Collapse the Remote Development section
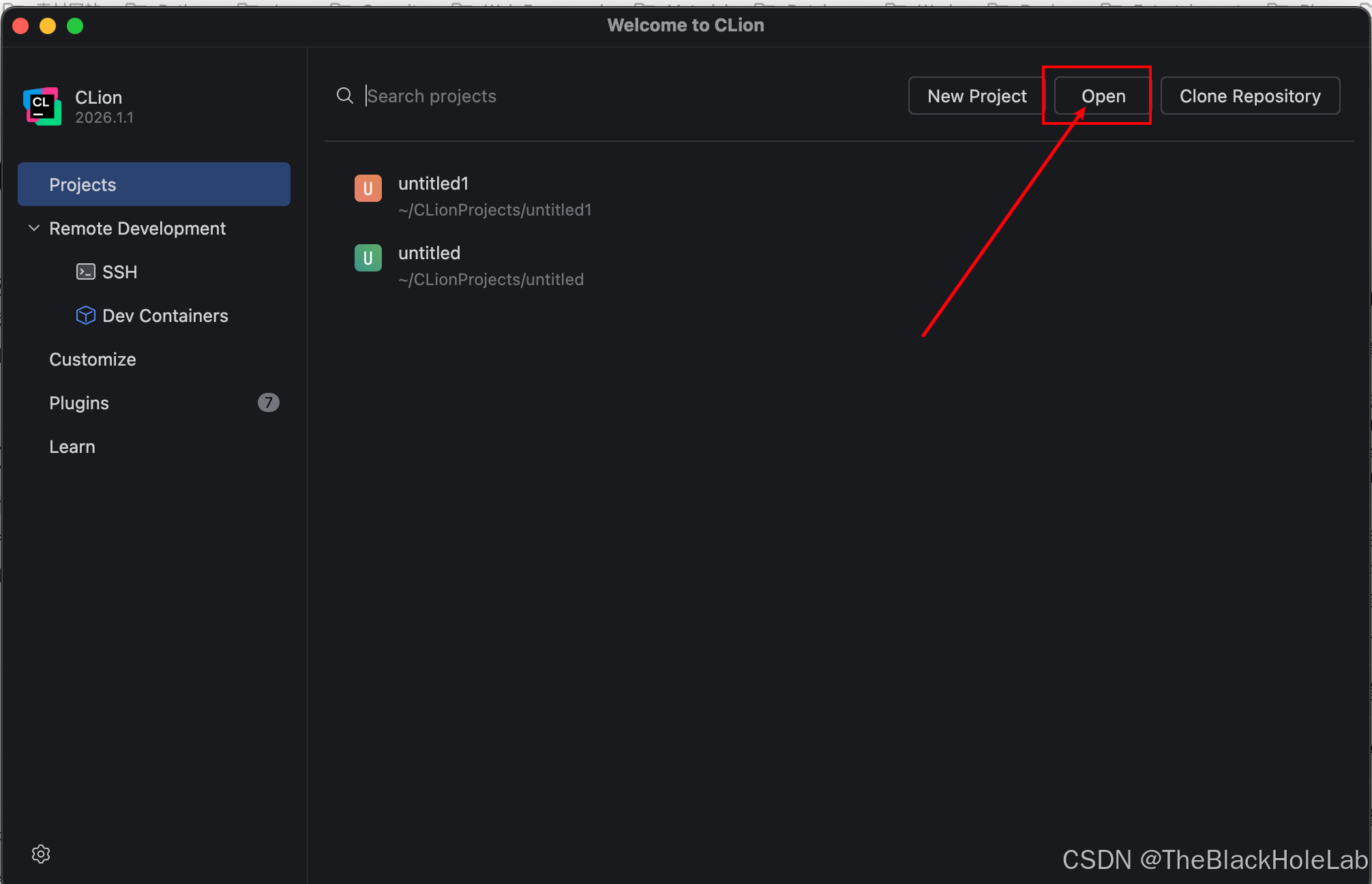1372x884 pixels. [x=34, y=228]
